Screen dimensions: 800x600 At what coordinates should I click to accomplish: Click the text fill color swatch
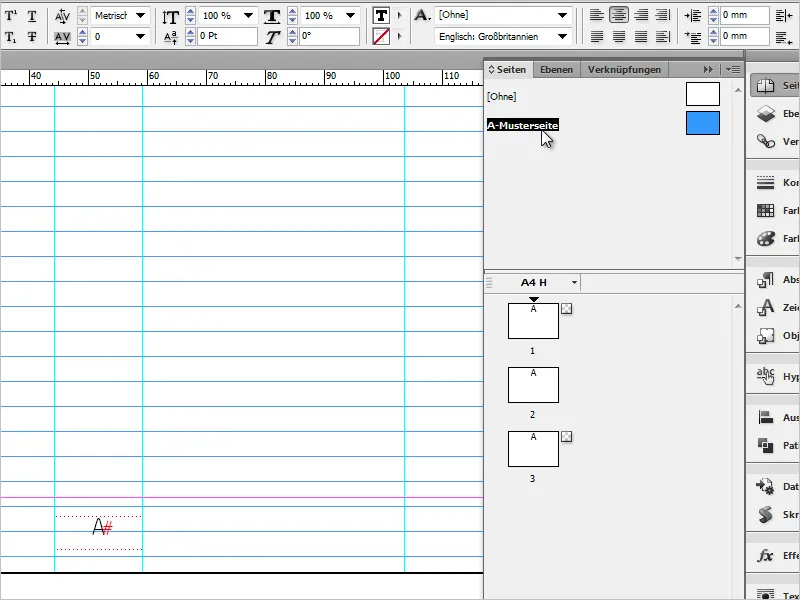click(381, 16)
